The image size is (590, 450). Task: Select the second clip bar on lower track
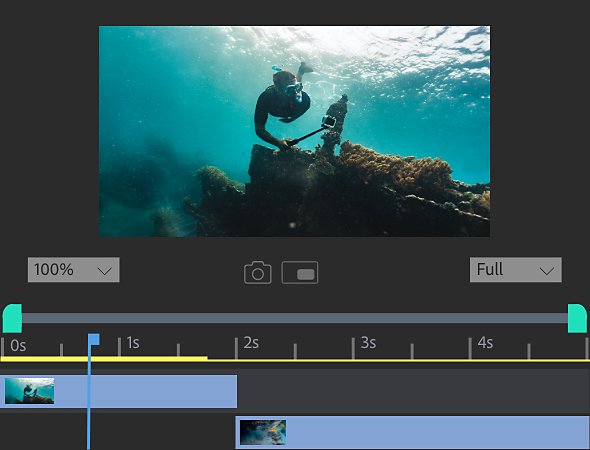pyautogui.click(x=412, y=432)
